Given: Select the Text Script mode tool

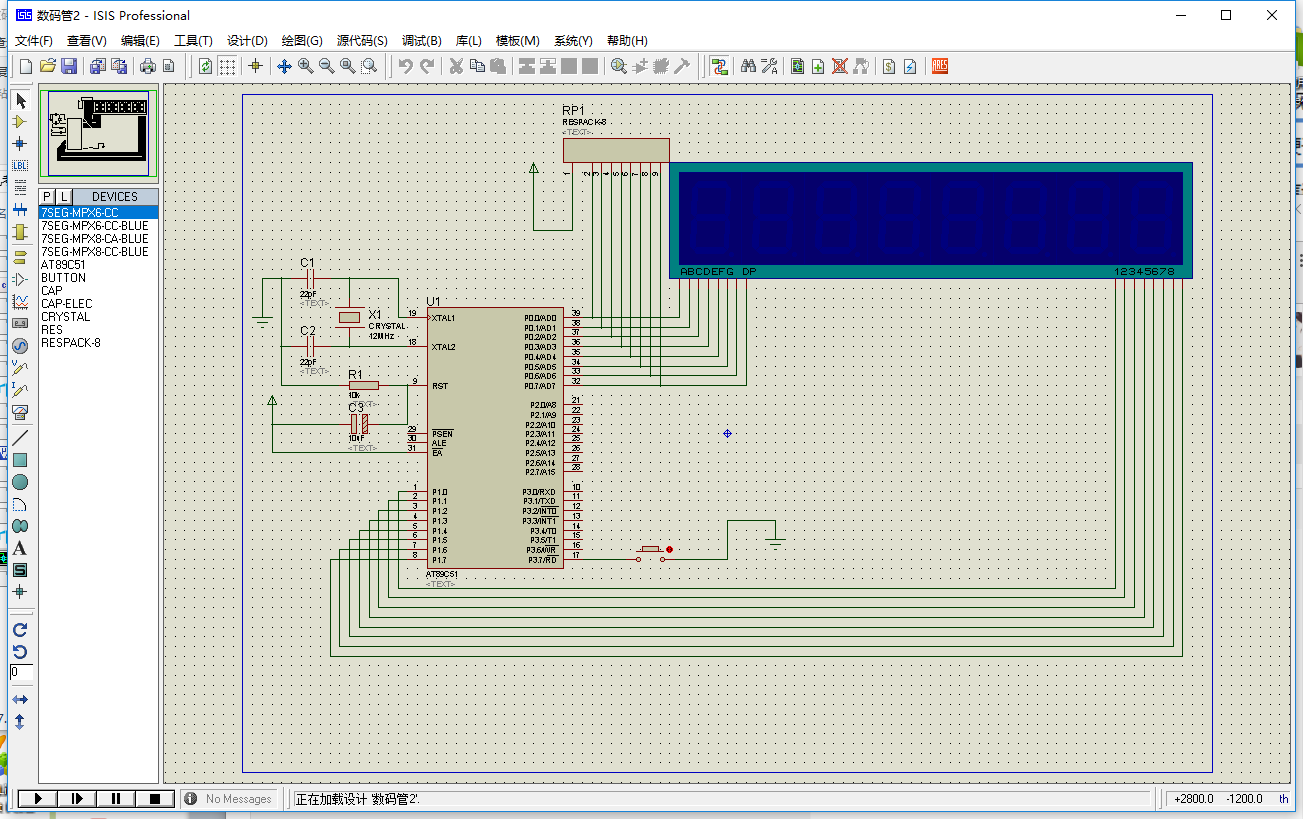Looking at the screenshot, I should click(x=20, y=188).
